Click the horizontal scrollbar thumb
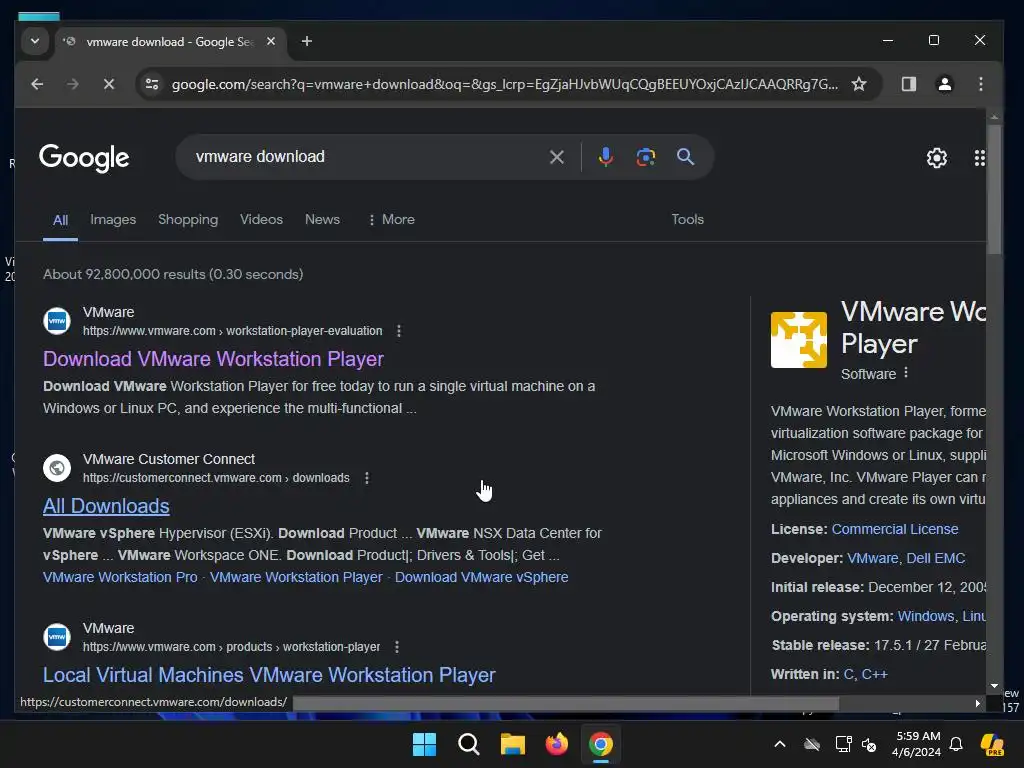Viewport: 1024px width, 768px height. (566, 703)
